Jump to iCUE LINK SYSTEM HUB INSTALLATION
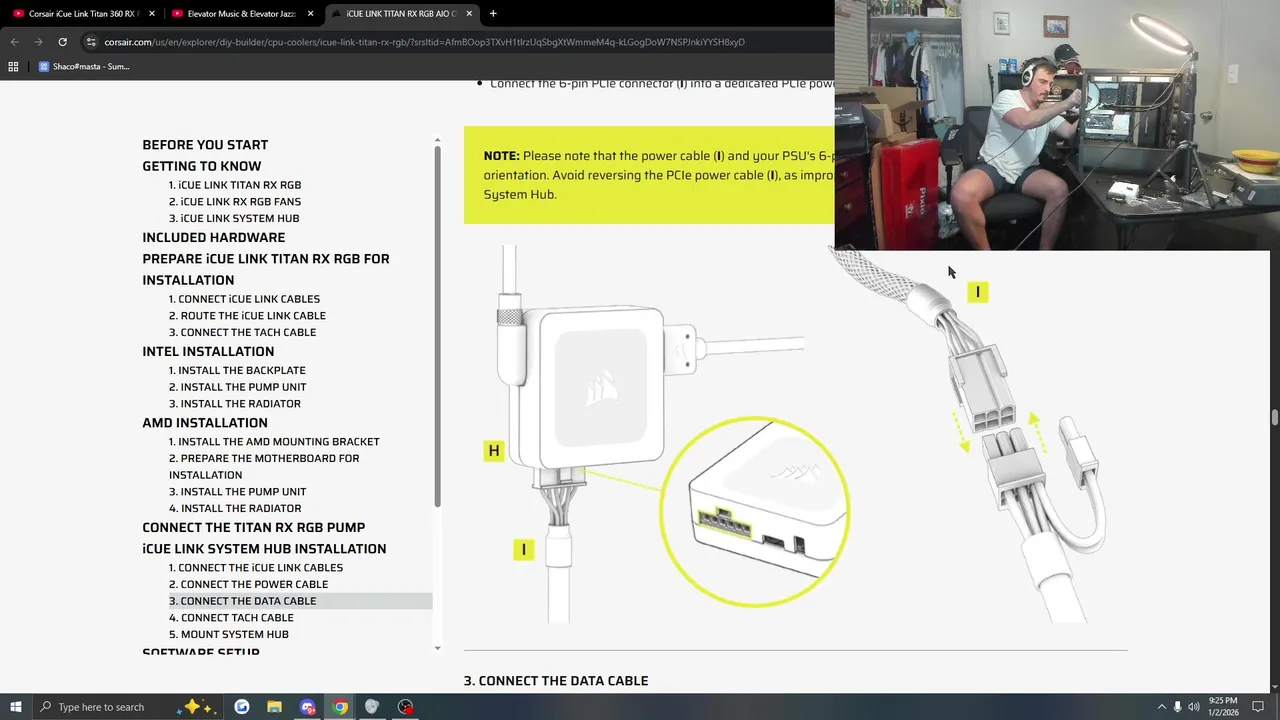1280x720 pixels. coord(264,549)
